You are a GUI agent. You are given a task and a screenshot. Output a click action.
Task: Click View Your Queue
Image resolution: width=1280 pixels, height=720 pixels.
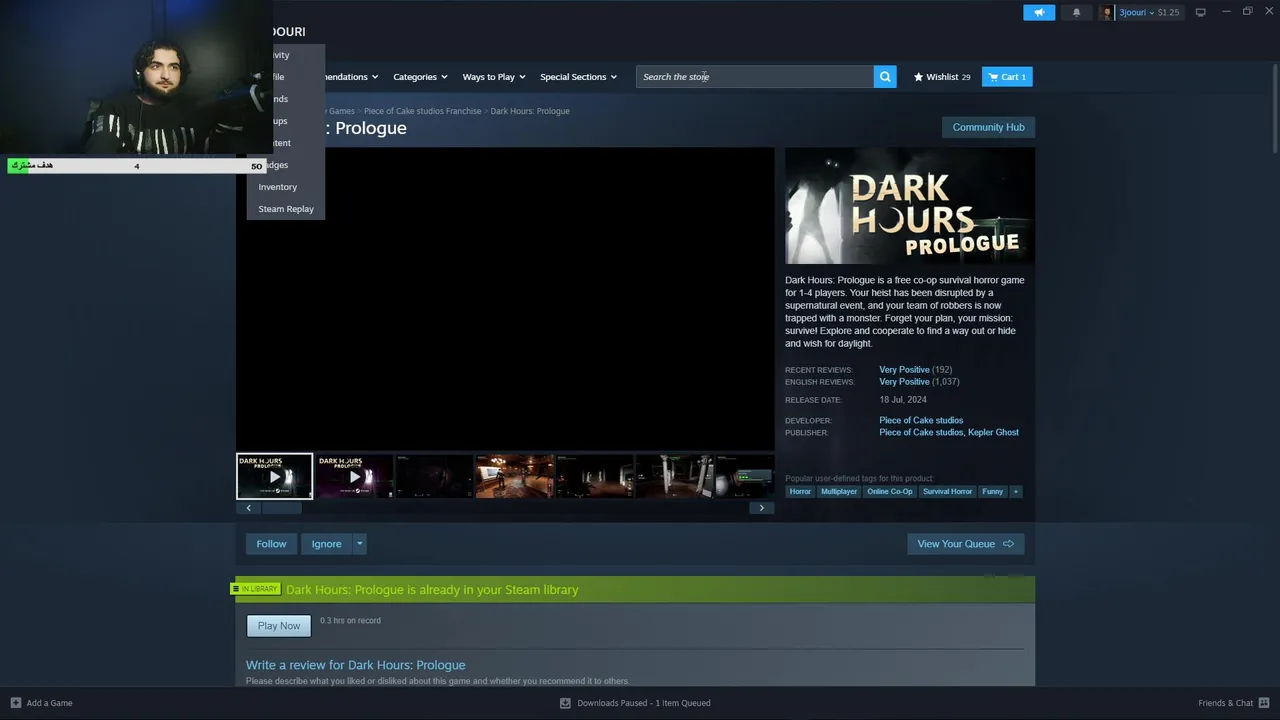click(965, 544)
